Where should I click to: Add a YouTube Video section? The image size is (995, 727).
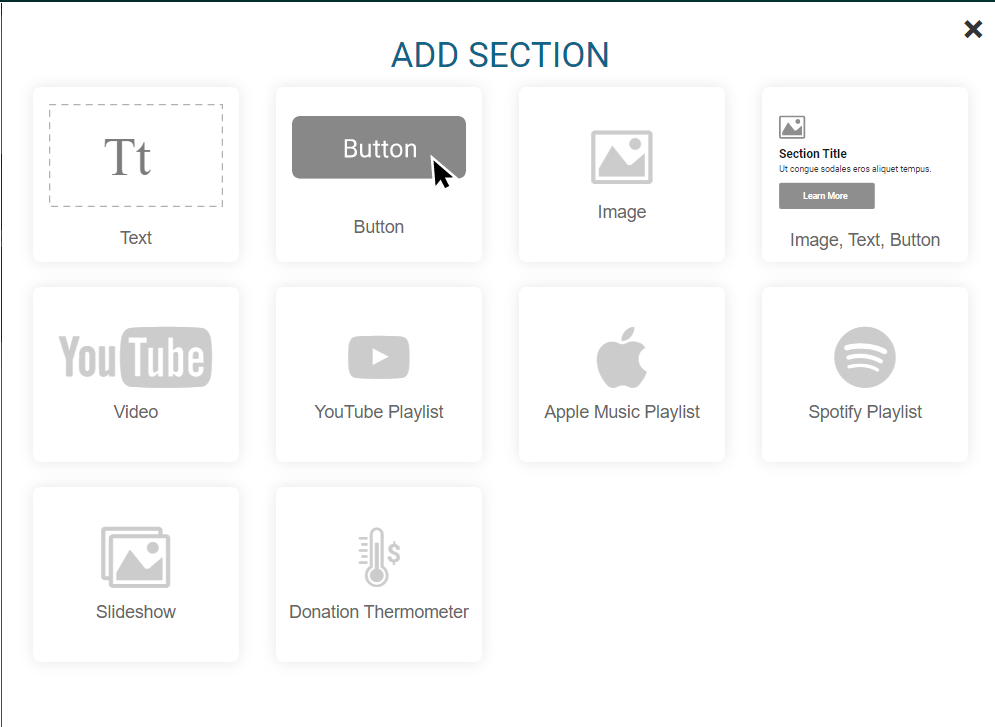(x=136, y=374)
